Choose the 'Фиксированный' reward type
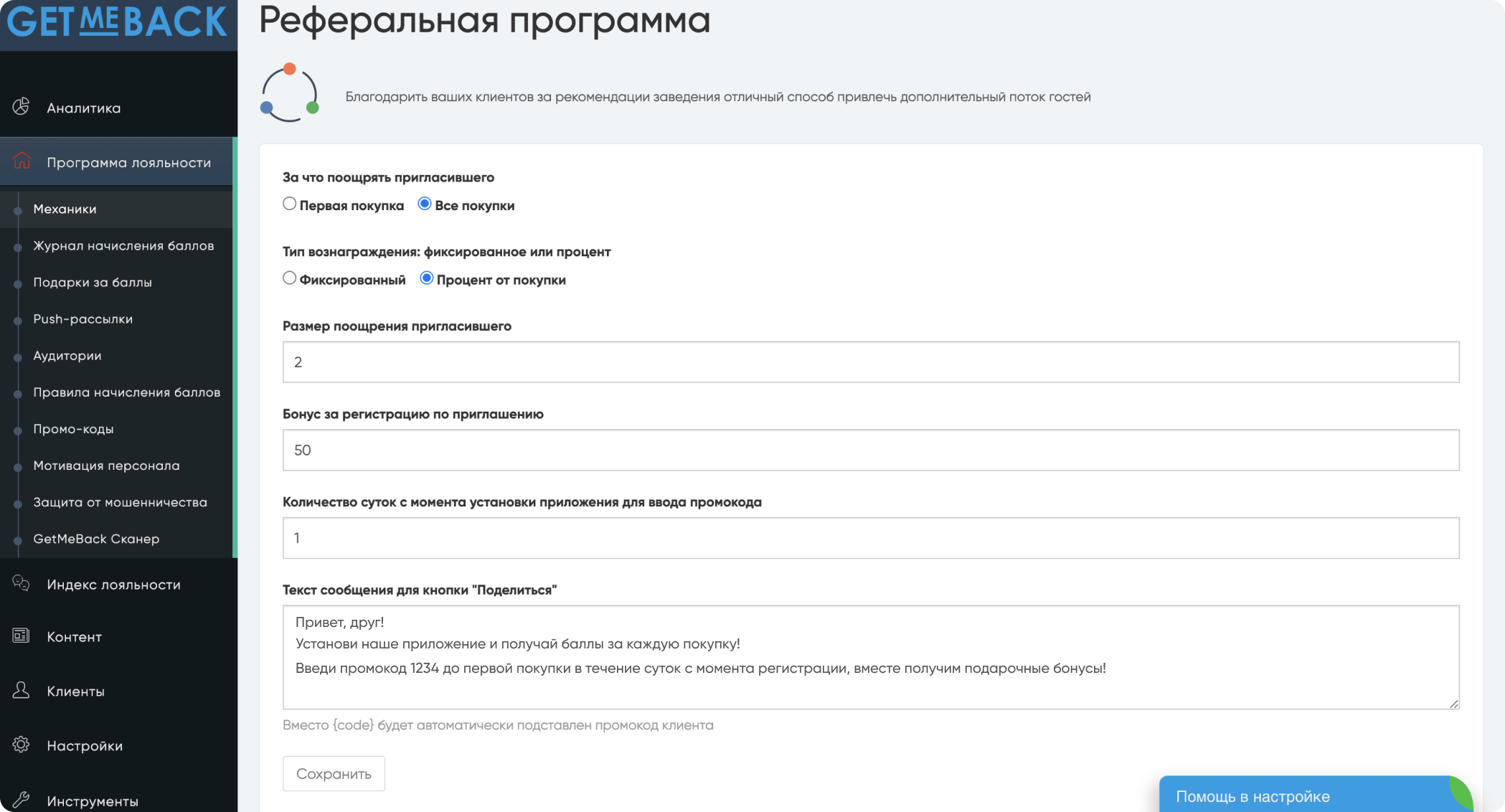This screenshot has height=812, width=1505. [x=289, y=278]
